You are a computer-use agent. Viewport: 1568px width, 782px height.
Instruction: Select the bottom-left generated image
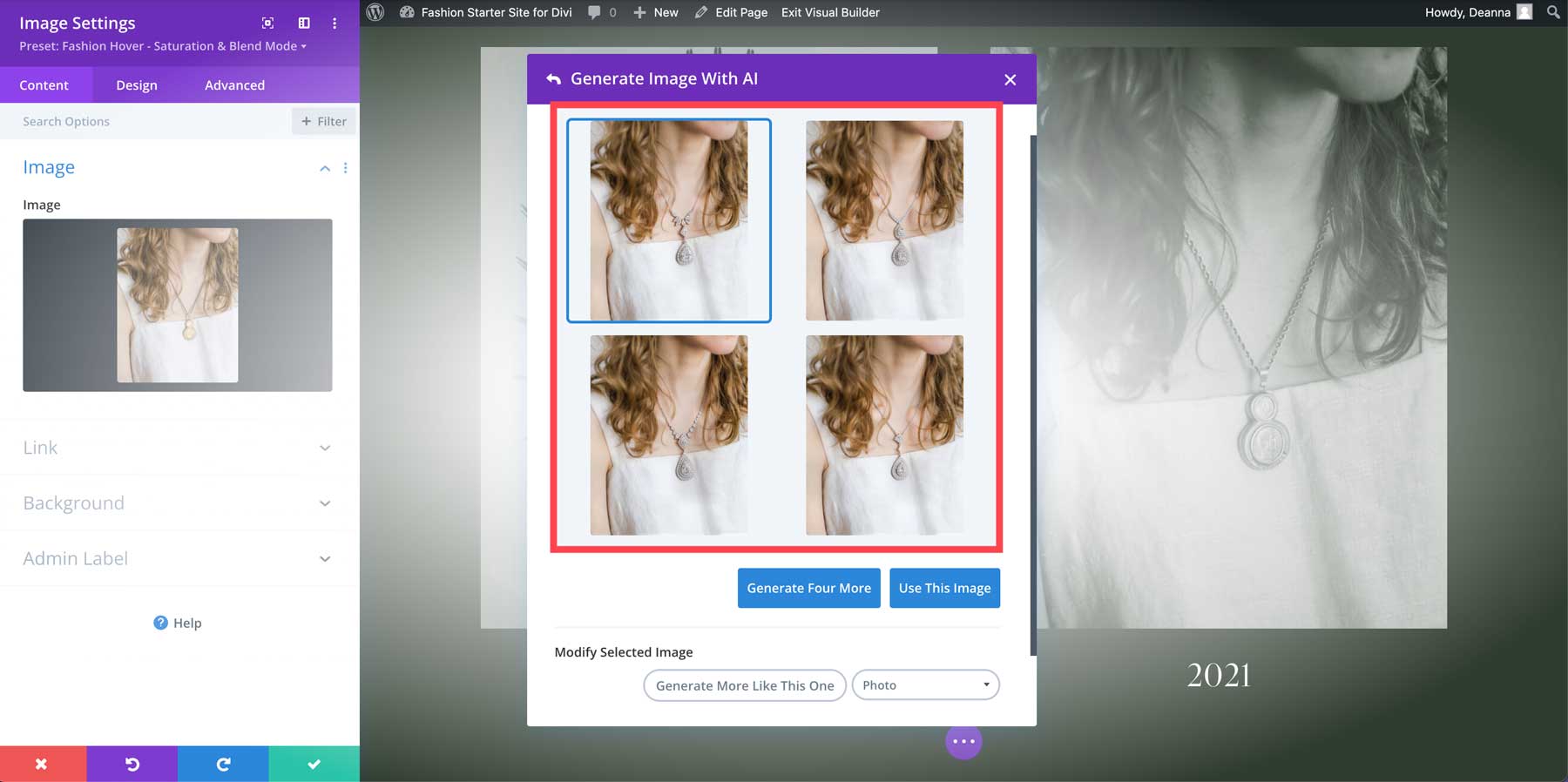coord(668,435)
